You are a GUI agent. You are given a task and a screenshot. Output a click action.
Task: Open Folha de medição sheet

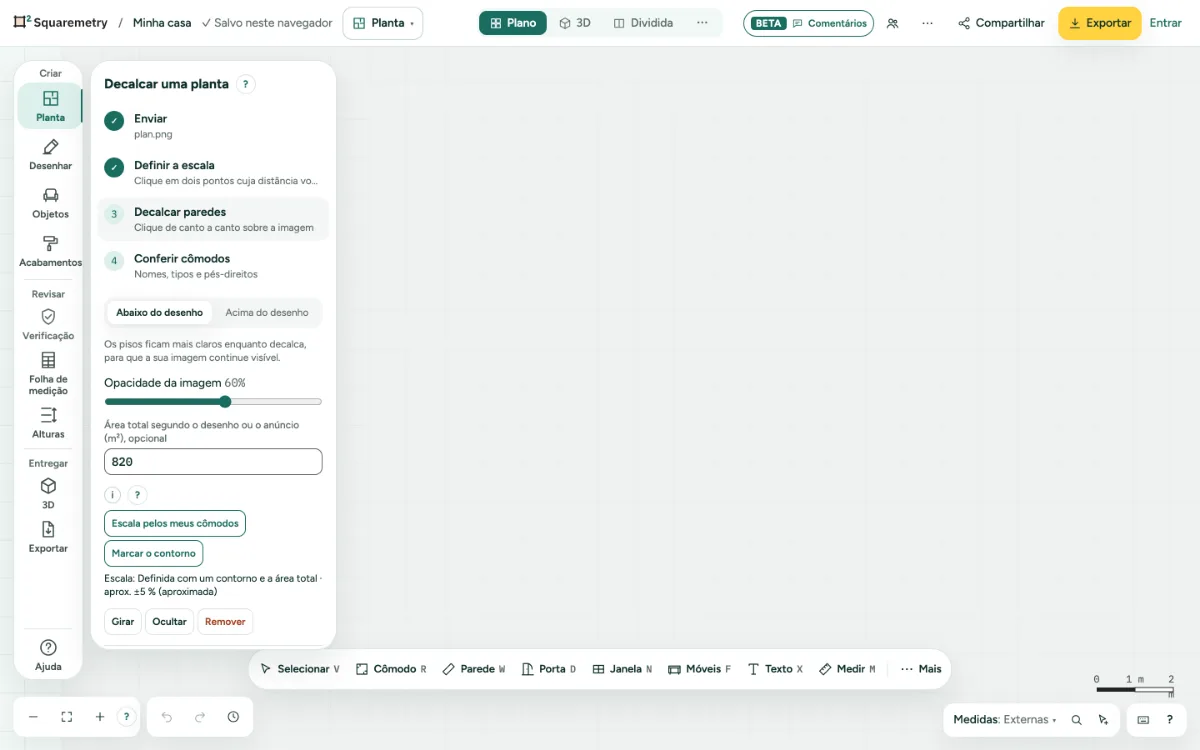(x=48, y=373)
